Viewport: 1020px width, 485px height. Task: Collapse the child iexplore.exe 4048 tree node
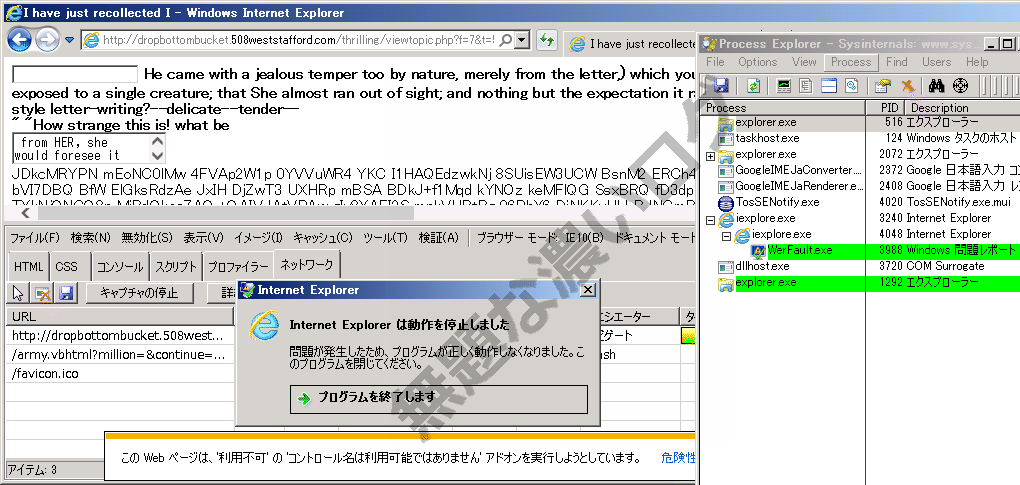pos(726,235)
